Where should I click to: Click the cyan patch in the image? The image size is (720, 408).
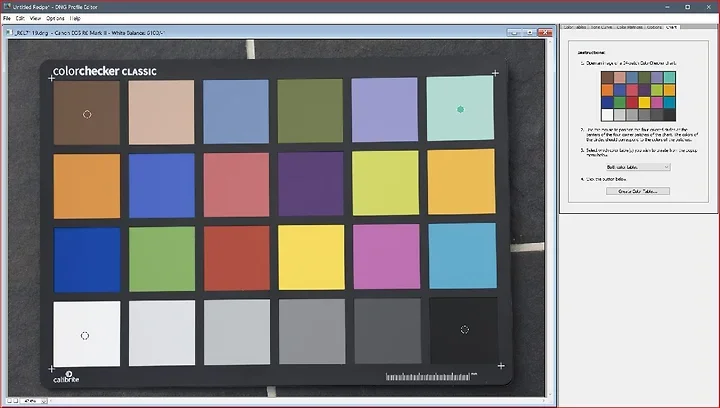point(462,256)
